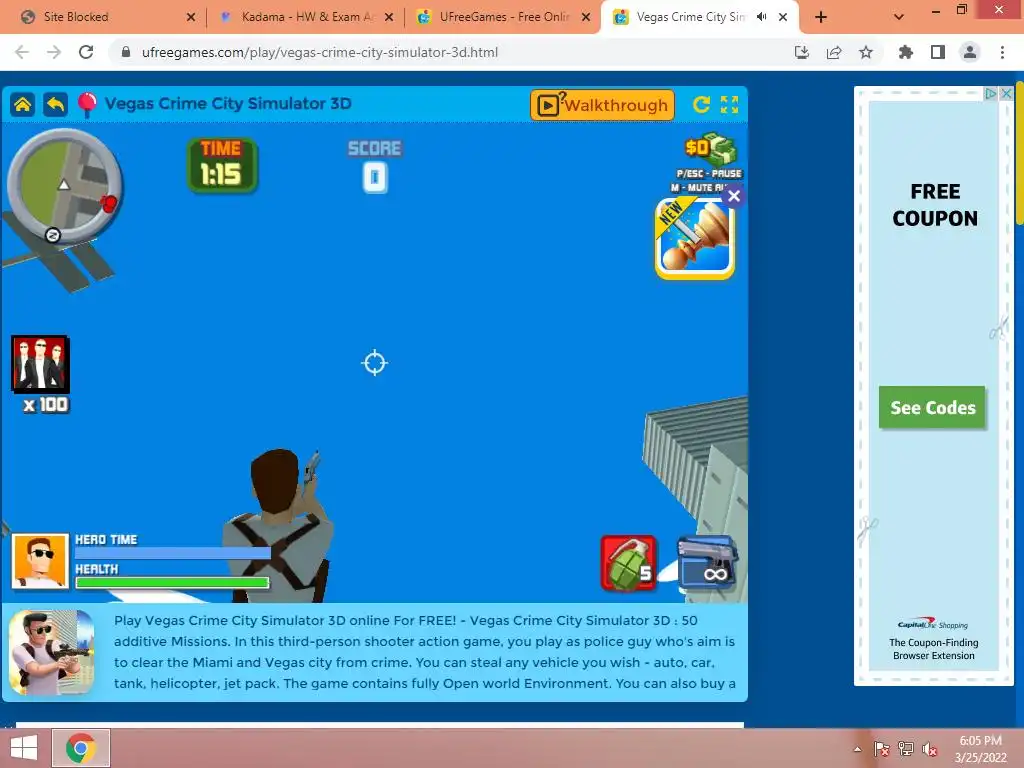Bookmark this page with the star icon

coord(866,52)
